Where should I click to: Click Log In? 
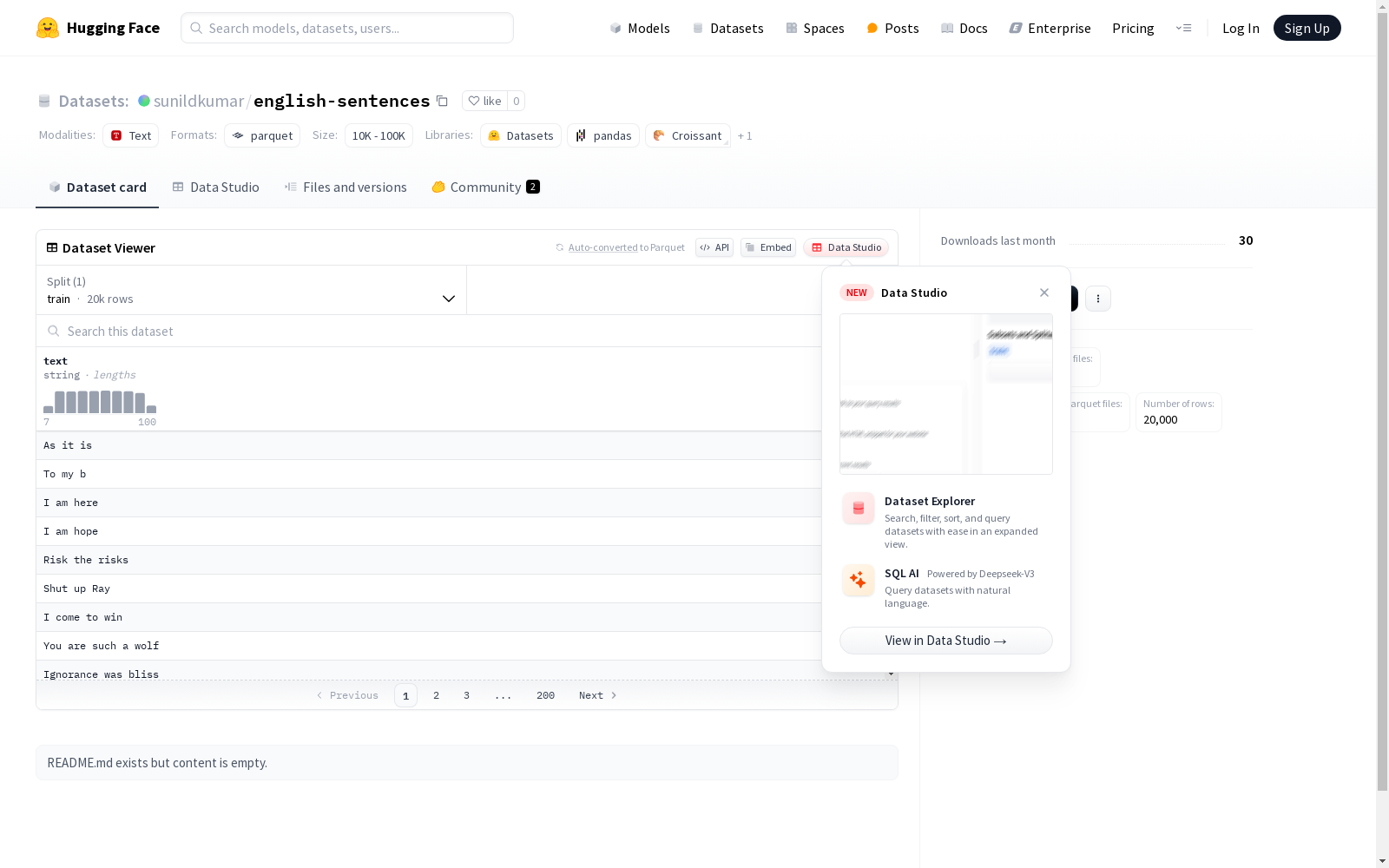pyautogui.click(x=1241, y=28)
